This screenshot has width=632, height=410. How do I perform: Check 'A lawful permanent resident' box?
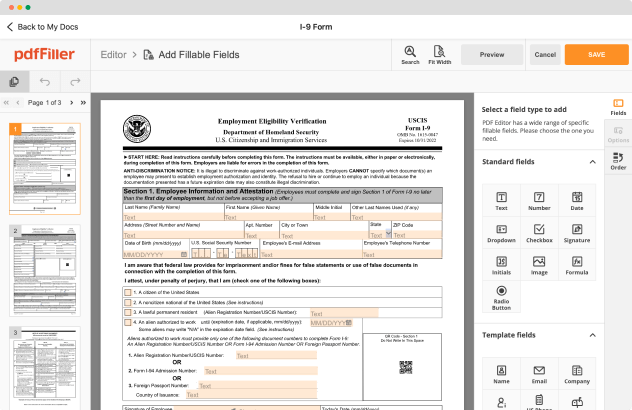128,312
